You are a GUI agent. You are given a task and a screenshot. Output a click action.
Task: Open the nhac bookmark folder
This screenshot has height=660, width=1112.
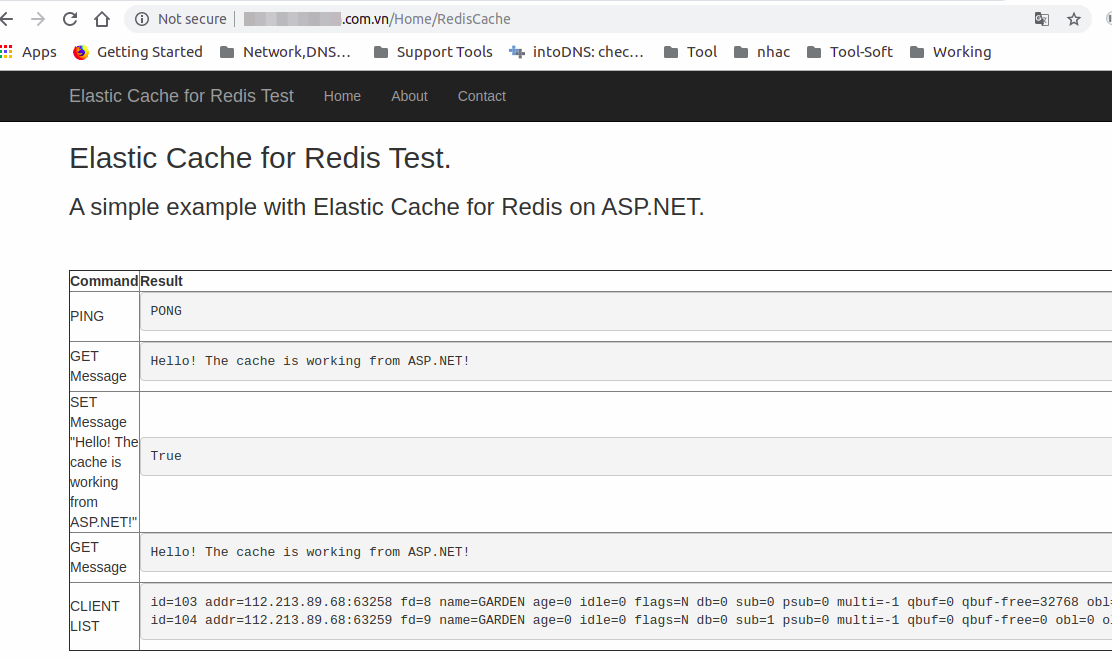[762, 52]
